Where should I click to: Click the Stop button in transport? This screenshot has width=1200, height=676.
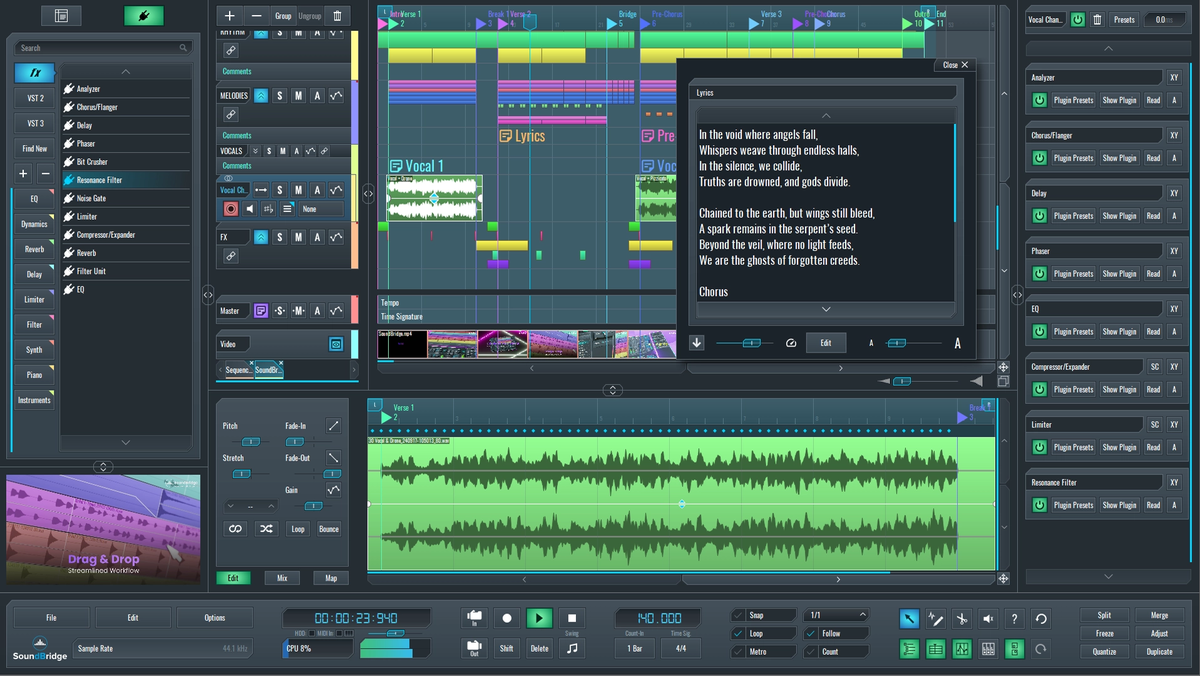pyautogui.click(x=571, y=619)
